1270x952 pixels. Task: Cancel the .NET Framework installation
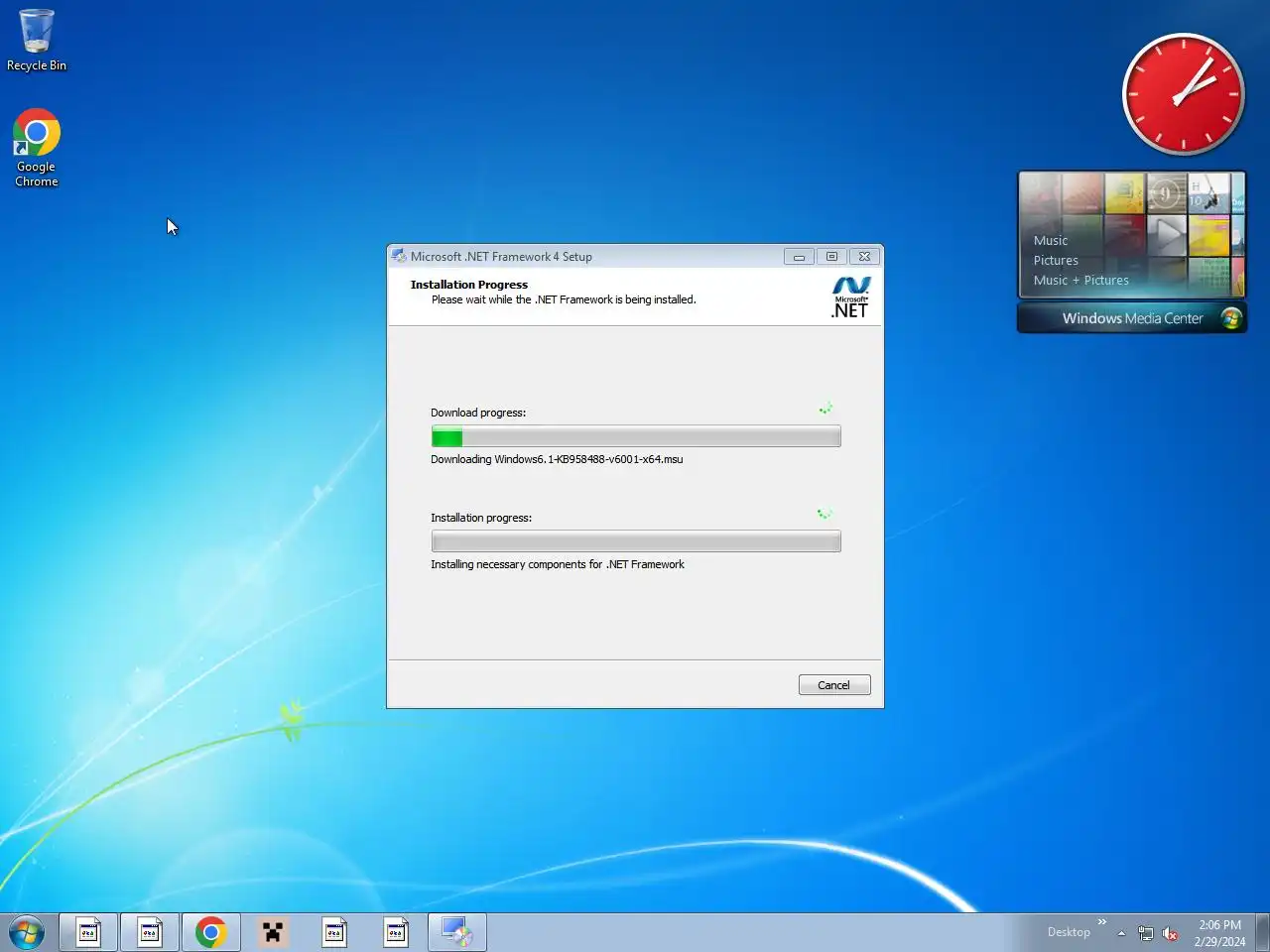(834, 685)
